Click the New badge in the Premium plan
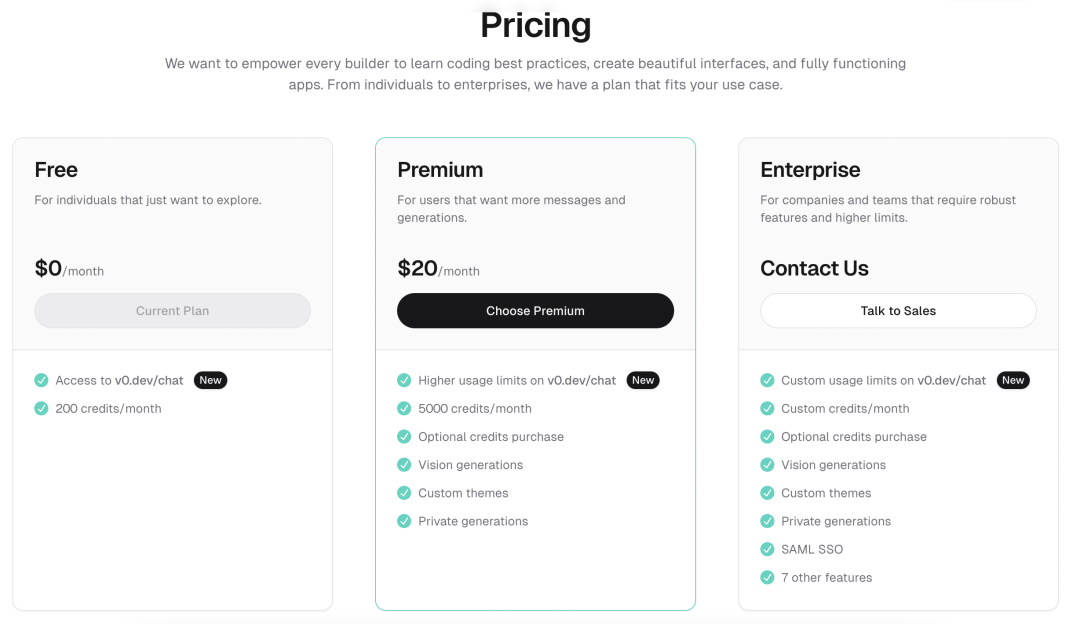Image resolution: width=1080 pixels, height=624 pixels. click(643, 380)
